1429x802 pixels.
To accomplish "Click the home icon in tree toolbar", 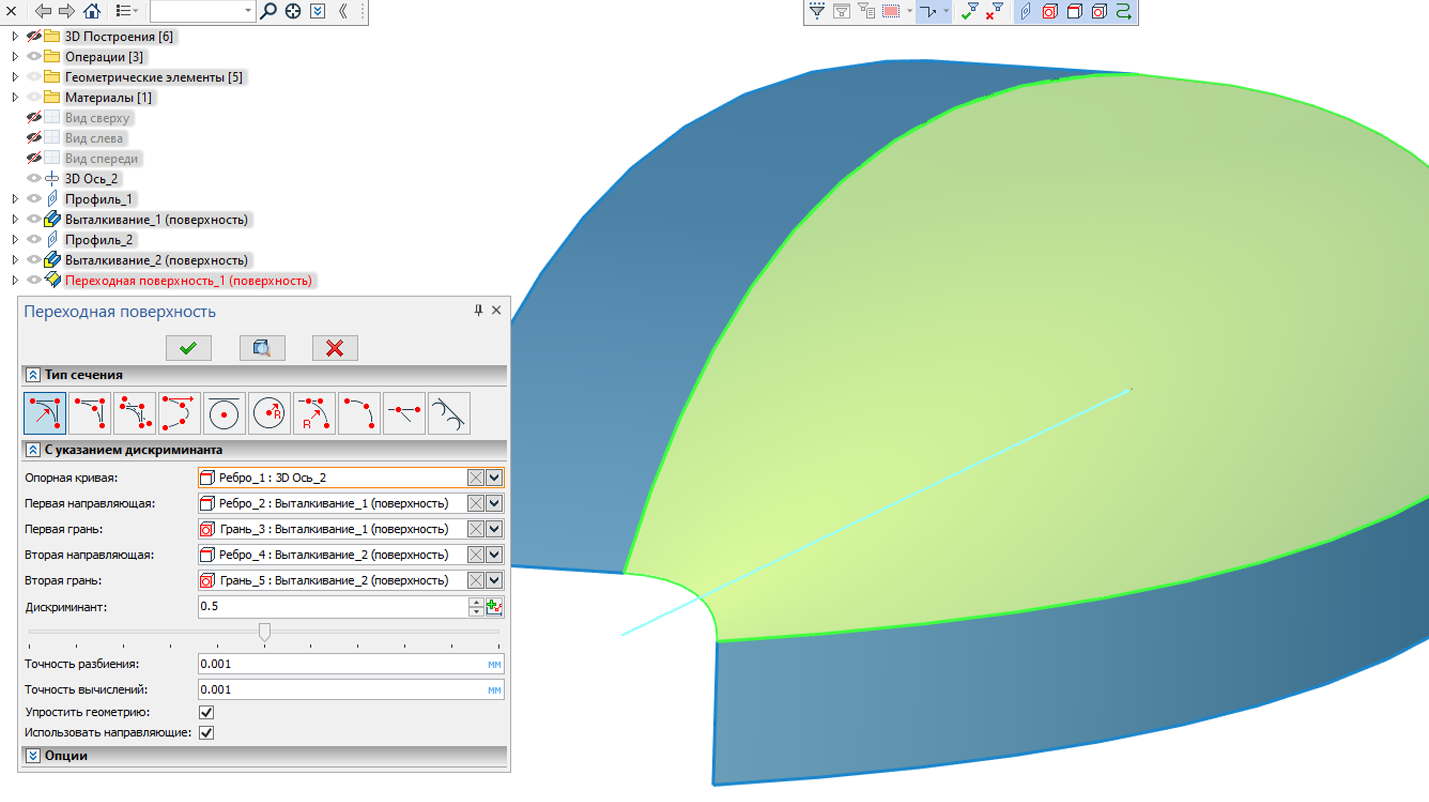I will (91, 11).
